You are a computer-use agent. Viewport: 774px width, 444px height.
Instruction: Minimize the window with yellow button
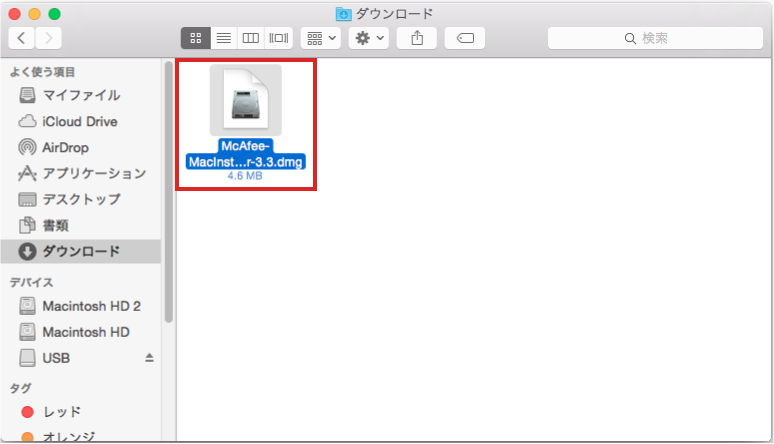35,14
